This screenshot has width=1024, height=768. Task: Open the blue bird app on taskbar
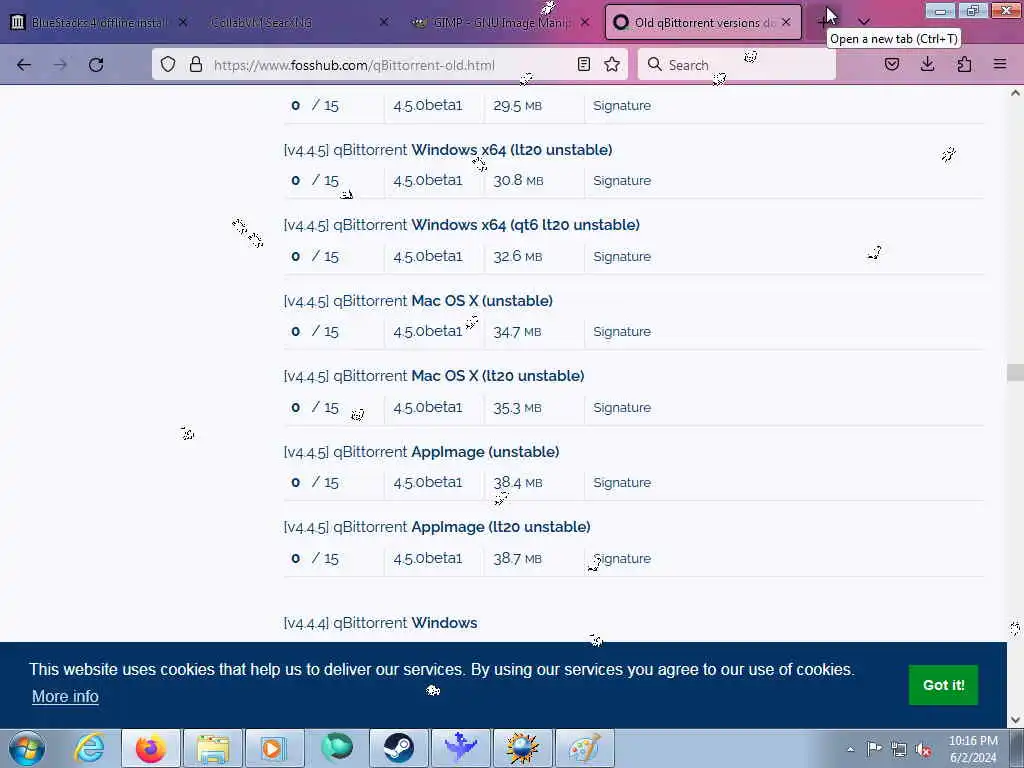tap(460, 748)
